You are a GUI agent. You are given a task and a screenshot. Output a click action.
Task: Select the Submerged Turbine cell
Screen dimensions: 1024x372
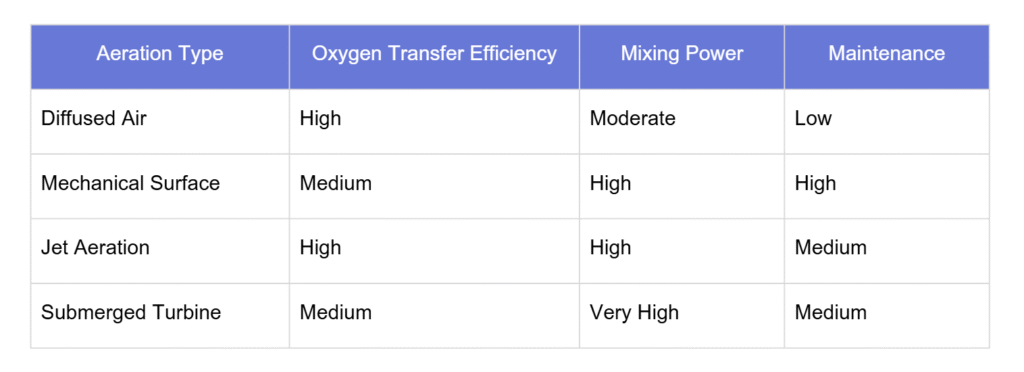[160, 315]
